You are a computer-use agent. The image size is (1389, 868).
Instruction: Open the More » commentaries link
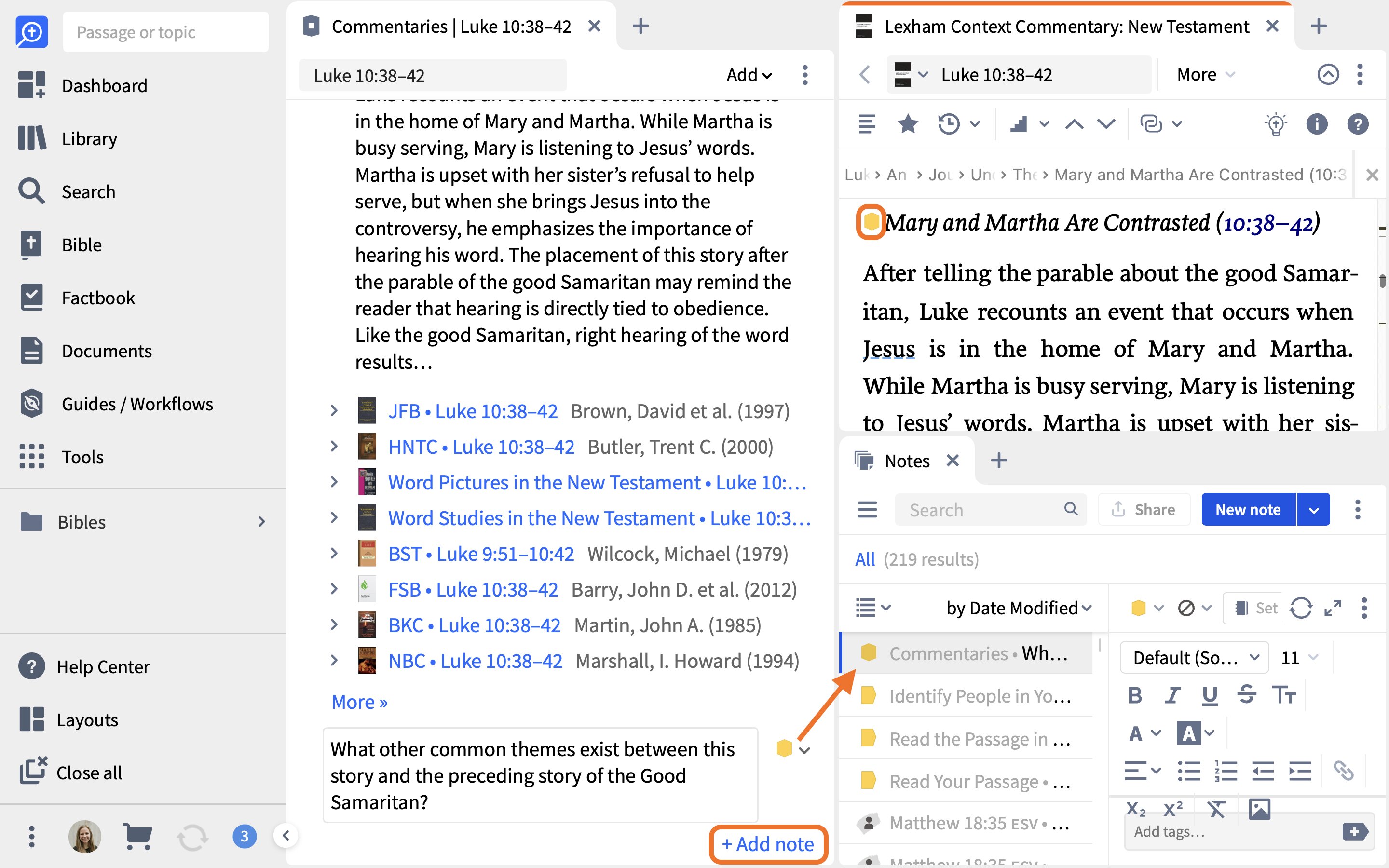click(359, 702)
